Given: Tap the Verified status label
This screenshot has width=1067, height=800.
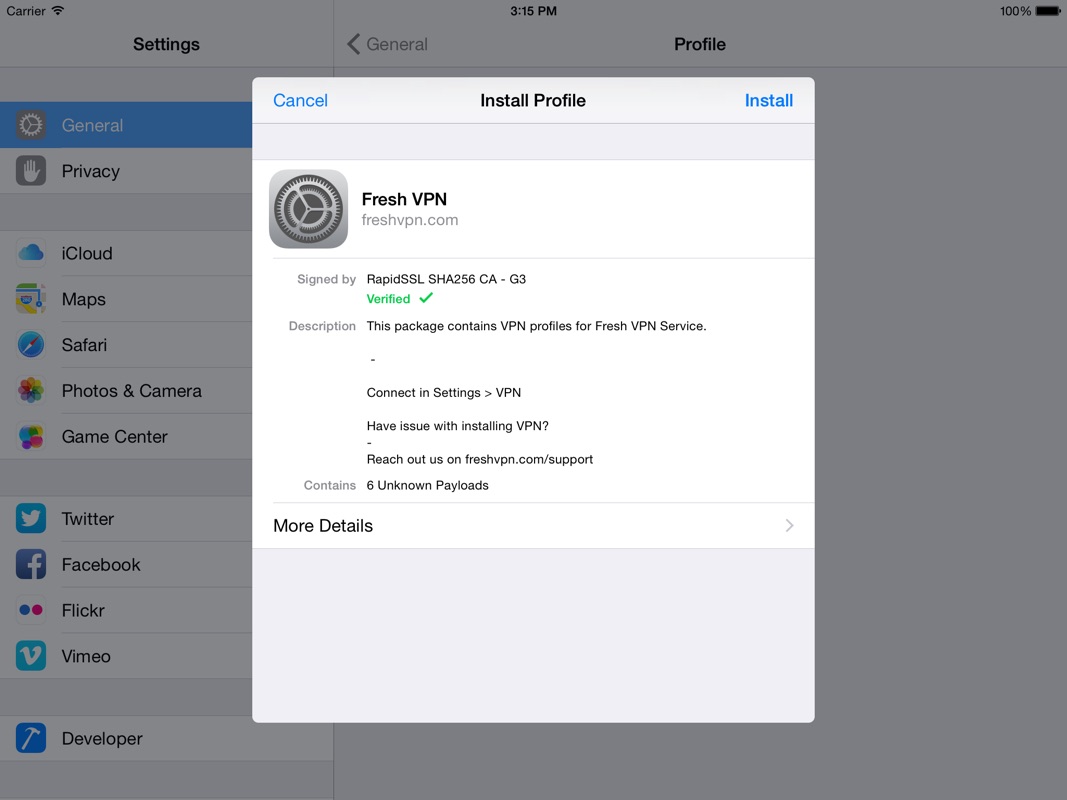Looking at the screenshot, I should [389, 299].
